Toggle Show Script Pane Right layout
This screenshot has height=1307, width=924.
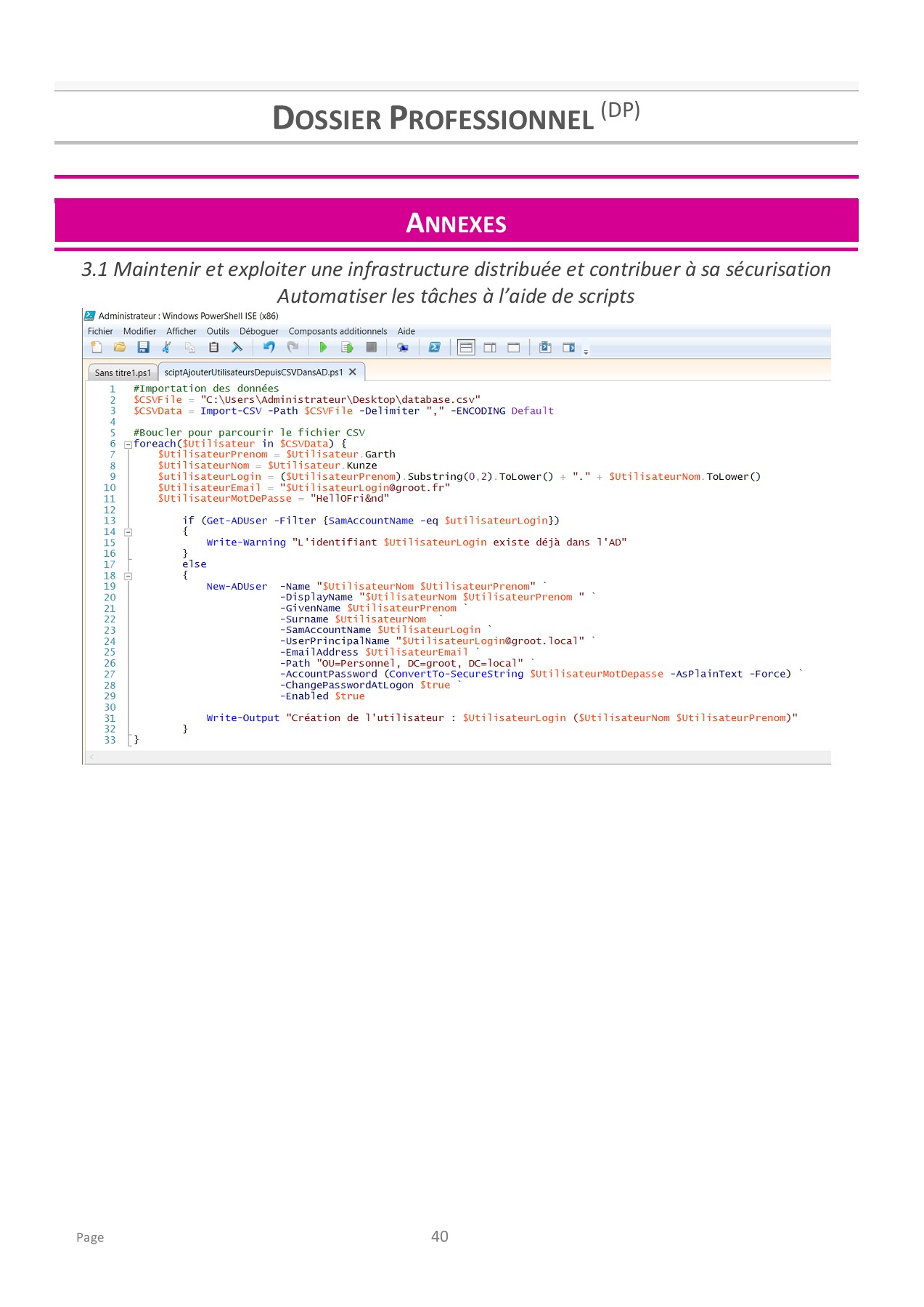[490, 348]
